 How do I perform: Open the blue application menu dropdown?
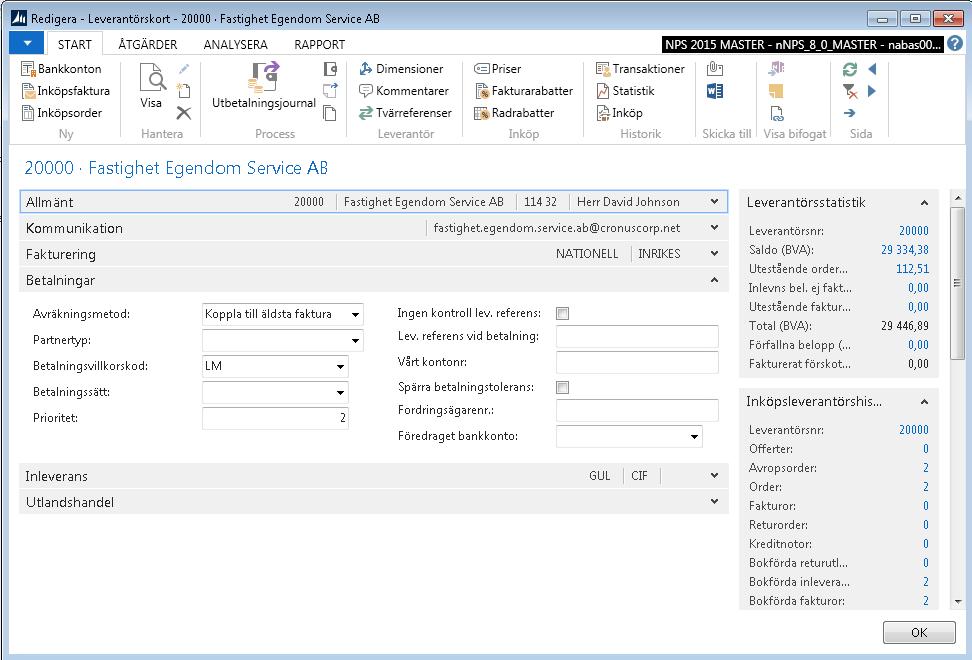click(27, 44)
